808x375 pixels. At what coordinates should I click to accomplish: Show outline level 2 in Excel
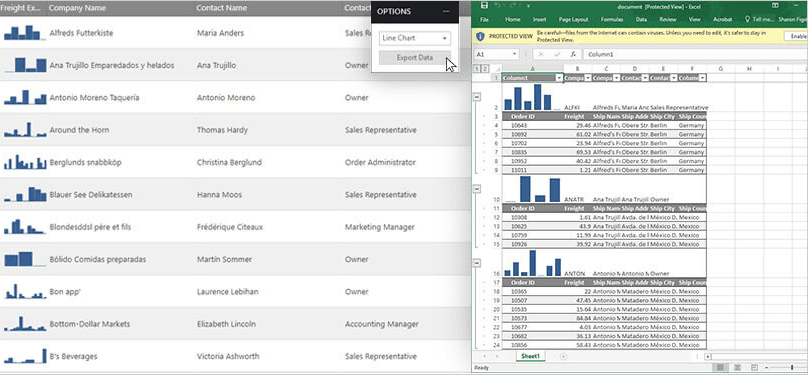click(x=485, y=69)
